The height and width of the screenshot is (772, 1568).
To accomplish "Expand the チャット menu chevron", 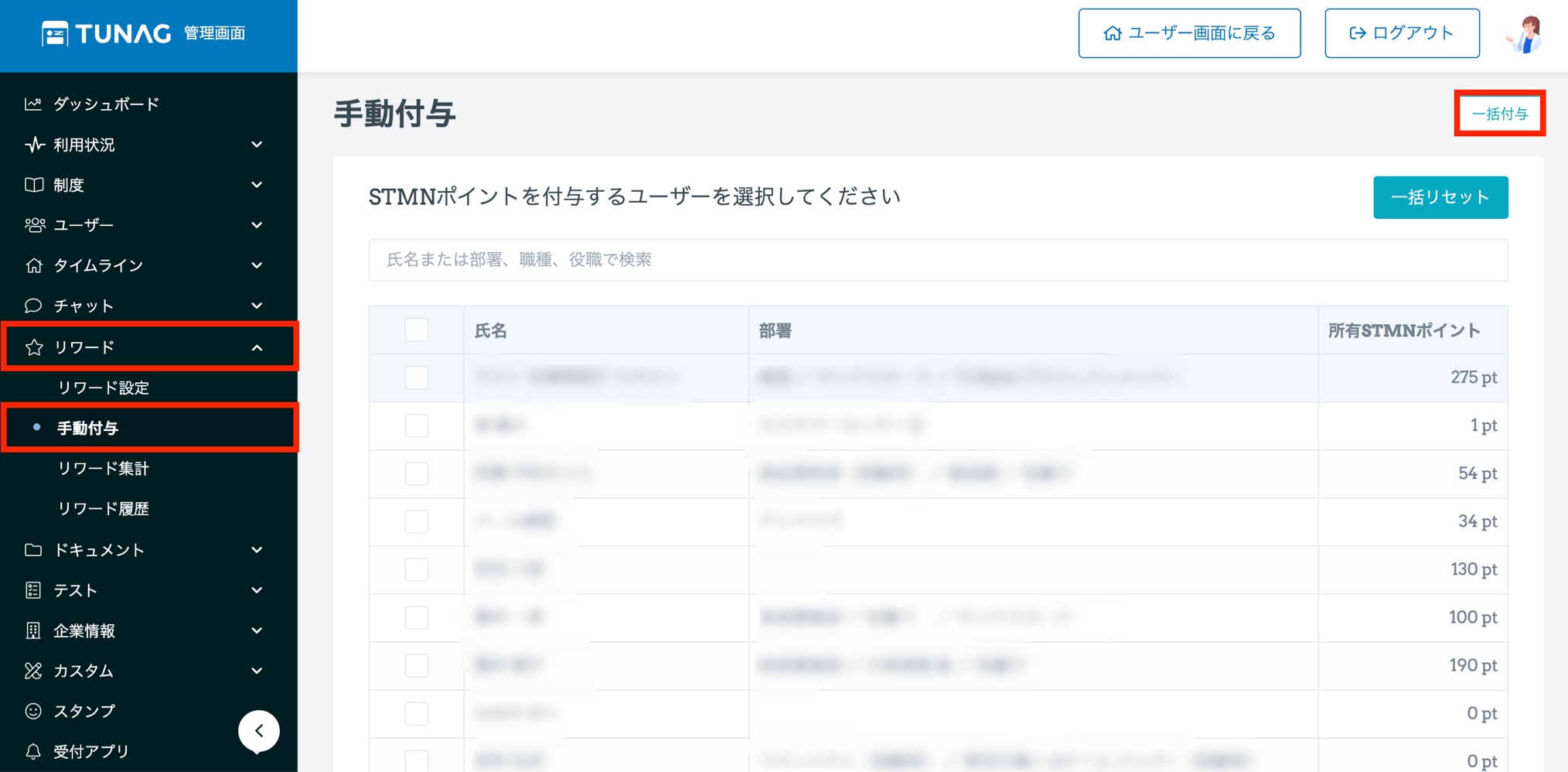I will [257, 306].
